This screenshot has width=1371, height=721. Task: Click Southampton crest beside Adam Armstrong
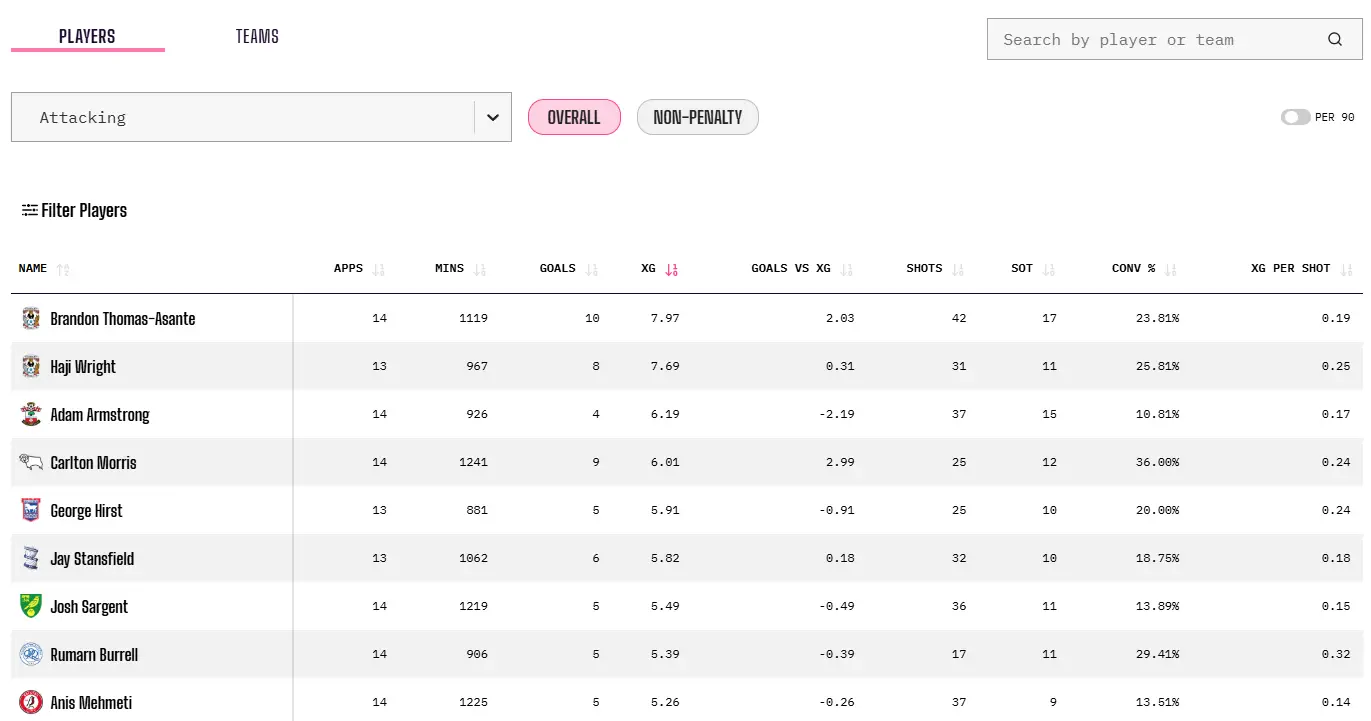(31, 414)
